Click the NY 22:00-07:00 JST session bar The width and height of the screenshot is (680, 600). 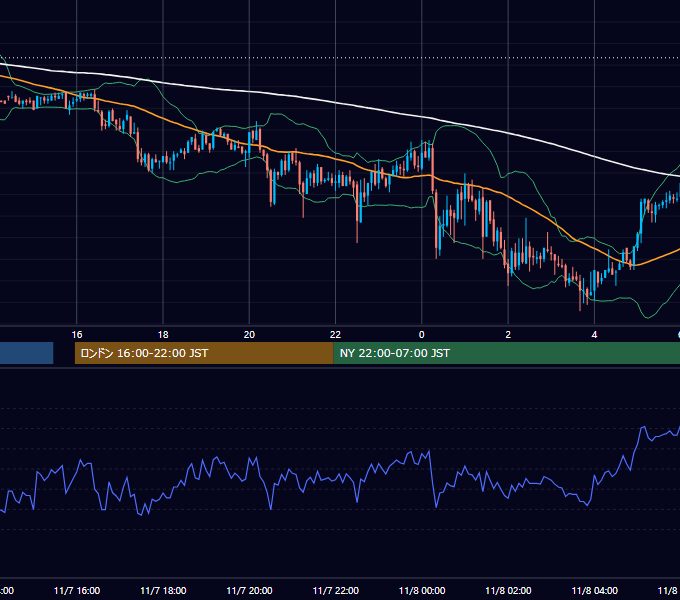(x=507, y=353)
